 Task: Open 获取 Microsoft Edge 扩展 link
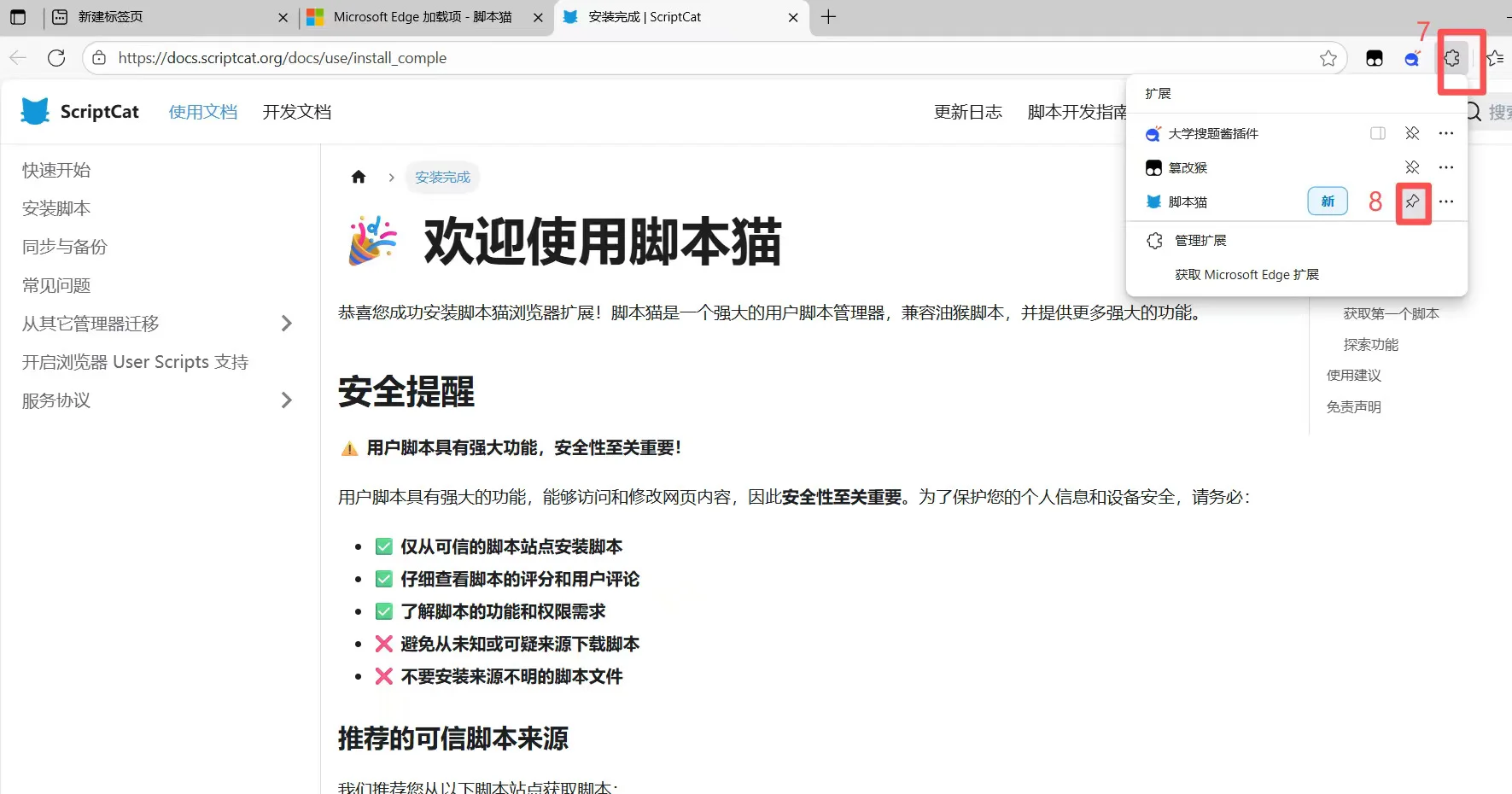1247,274
